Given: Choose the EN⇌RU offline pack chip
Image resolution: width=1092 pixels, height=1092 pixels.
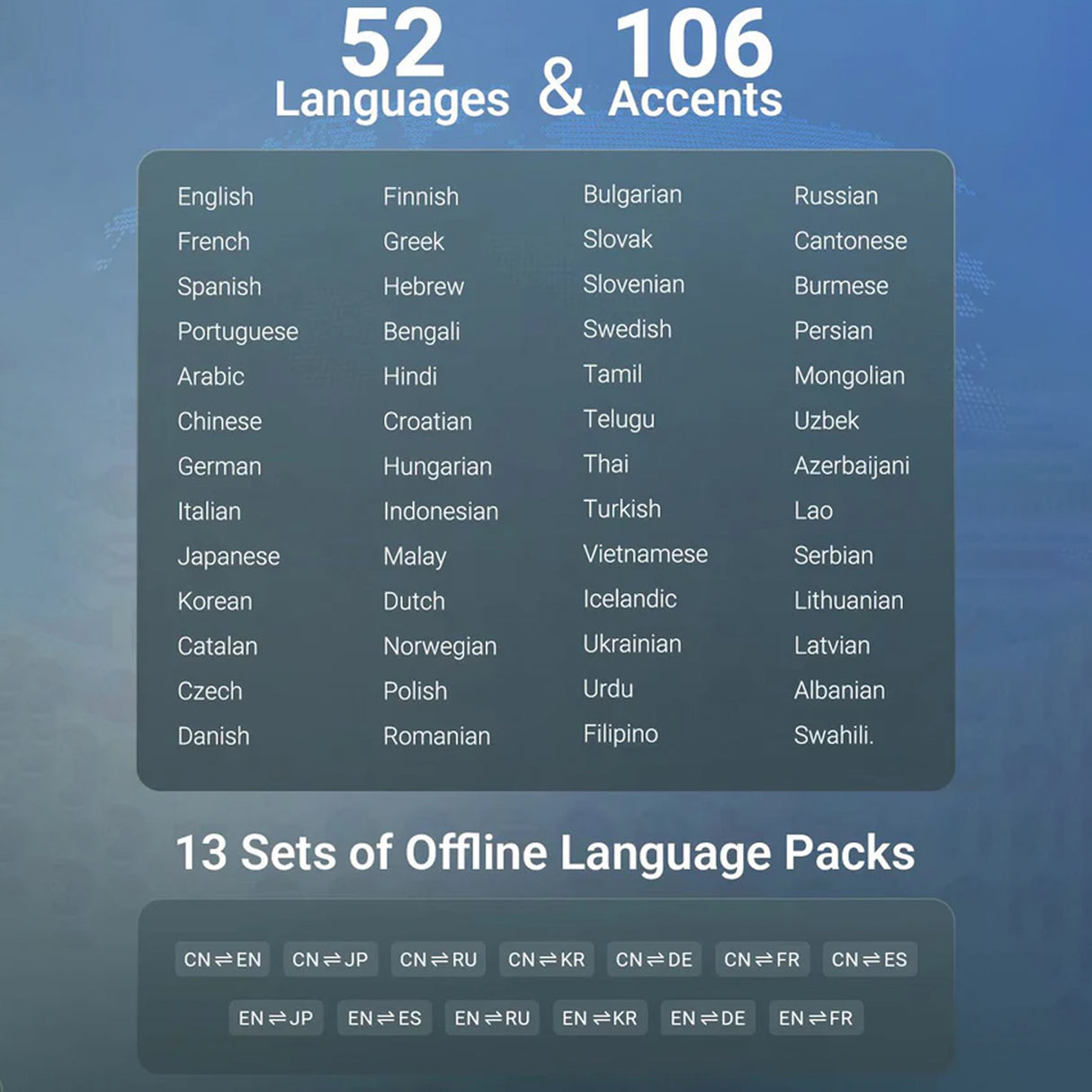Looking at the screenshot, I should [x=492, y=1018].
